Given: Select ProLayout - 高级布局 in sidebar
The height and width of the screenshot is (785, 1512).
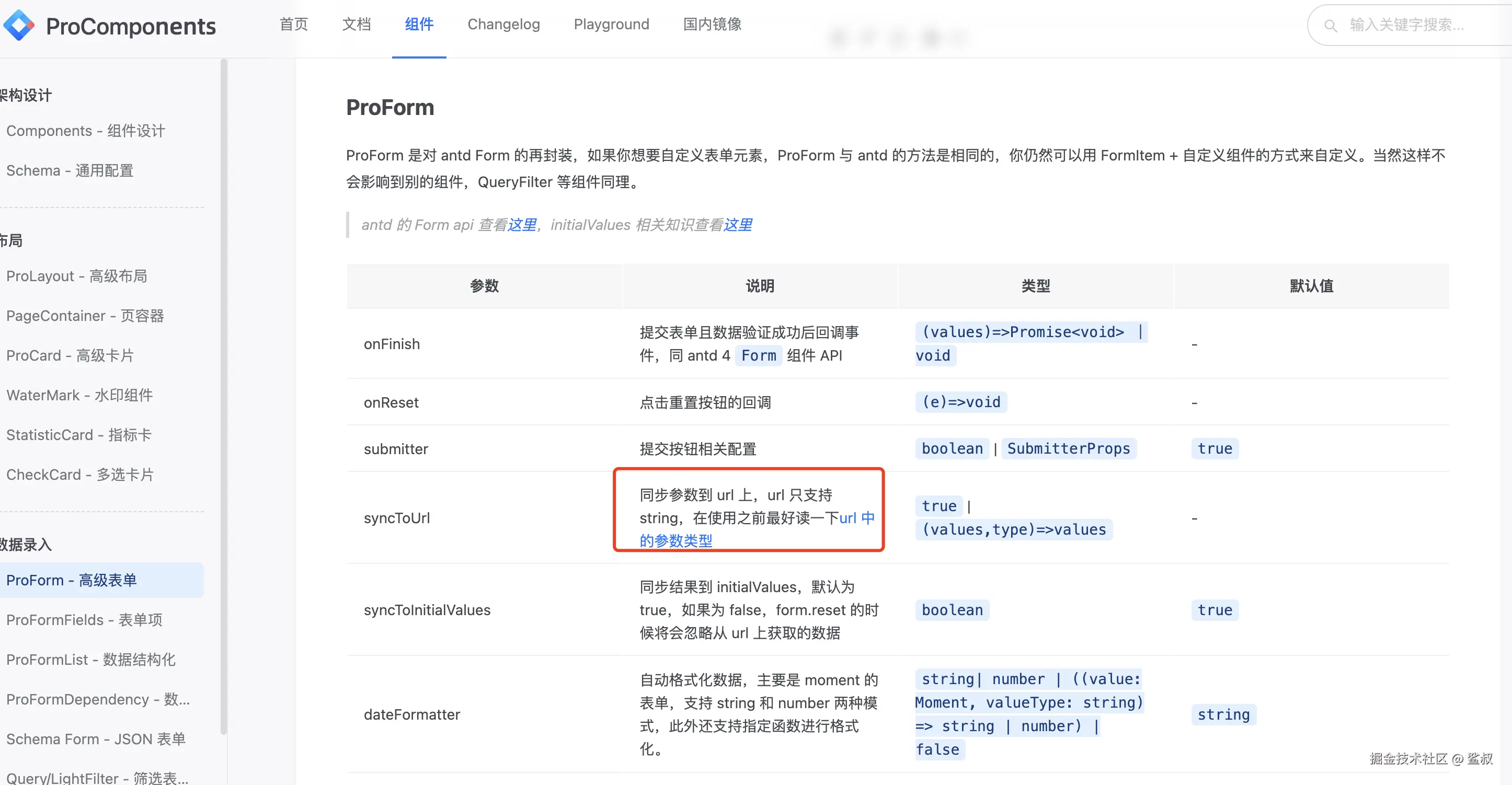Looking at the screenshot, I should [x=76, y=276].
